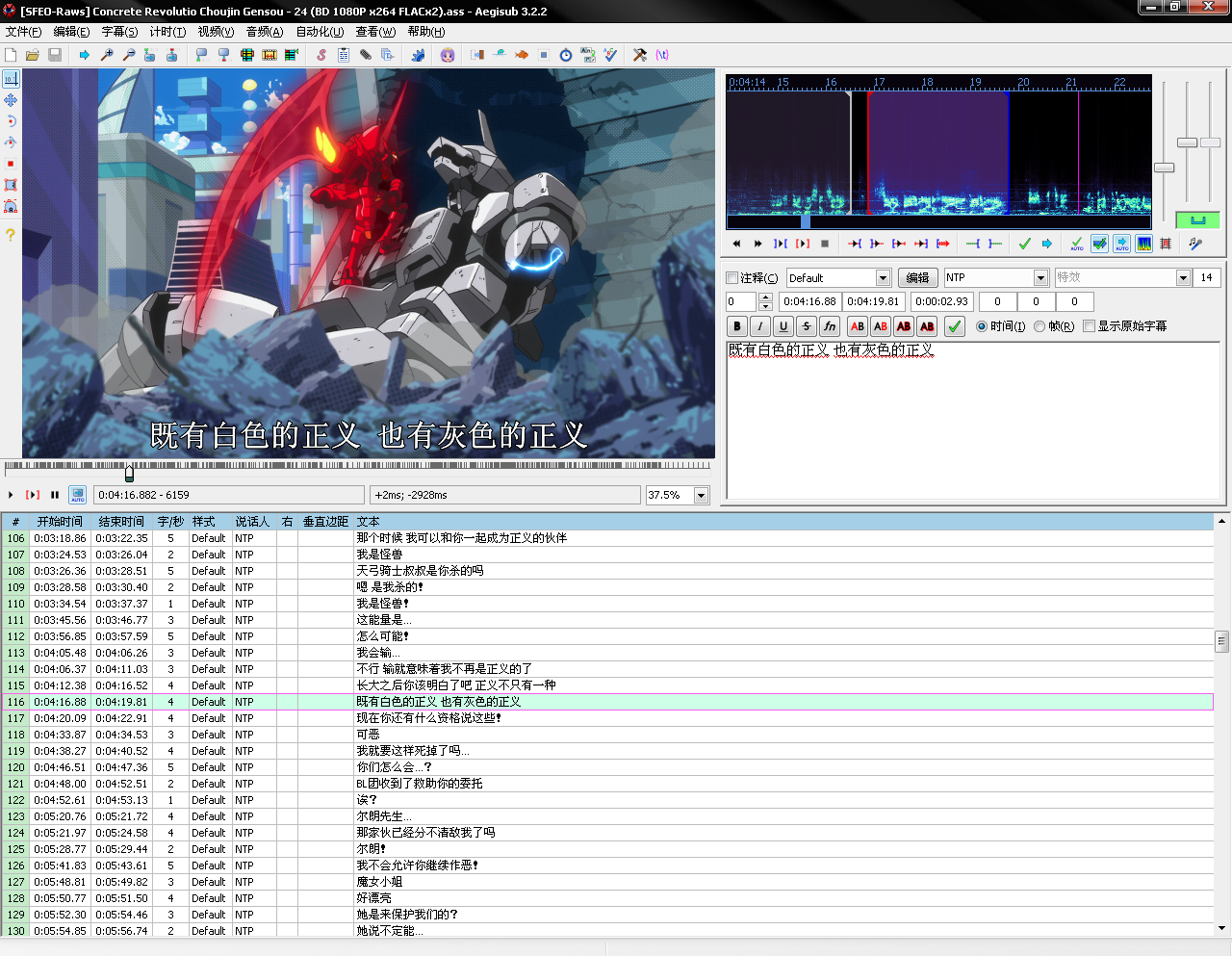Click the subtitle grid vertical scrollbar

[1221, 726]
